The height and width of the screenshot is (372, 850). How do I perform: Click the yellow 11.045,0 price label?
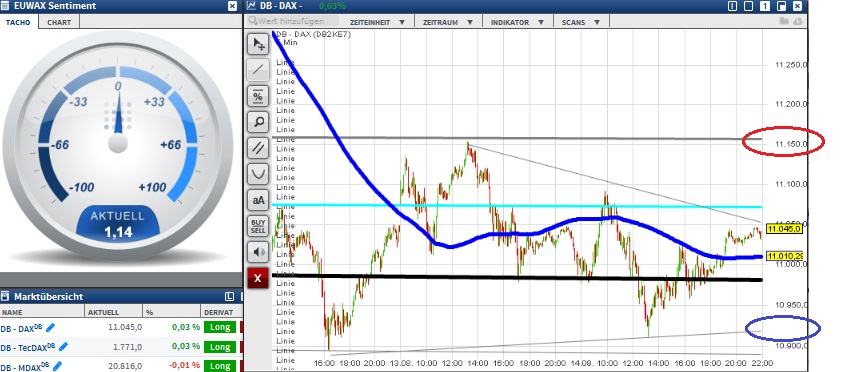pyautogui.click(x=784, y=229)
